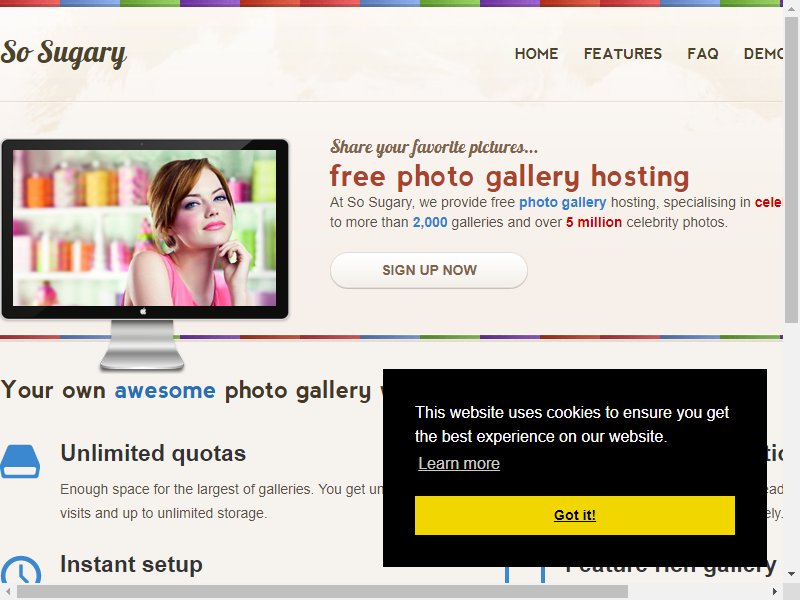Image resolution: width=800 pixels, height=600 pixels.
Task: Click the '2,000' blue text
Action: tap(430, 222)
